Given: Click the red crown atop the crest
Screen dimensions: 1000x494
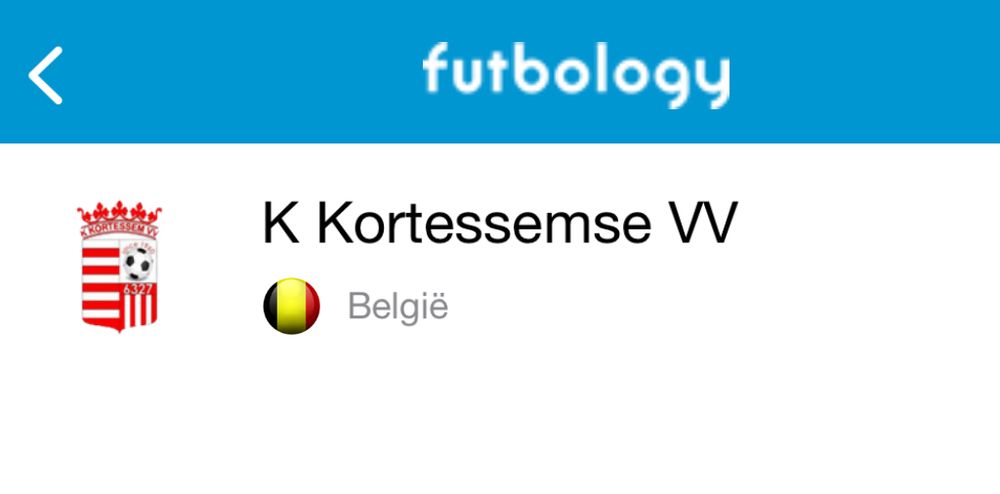Looking at the screenshot, I should click(119, 211).
